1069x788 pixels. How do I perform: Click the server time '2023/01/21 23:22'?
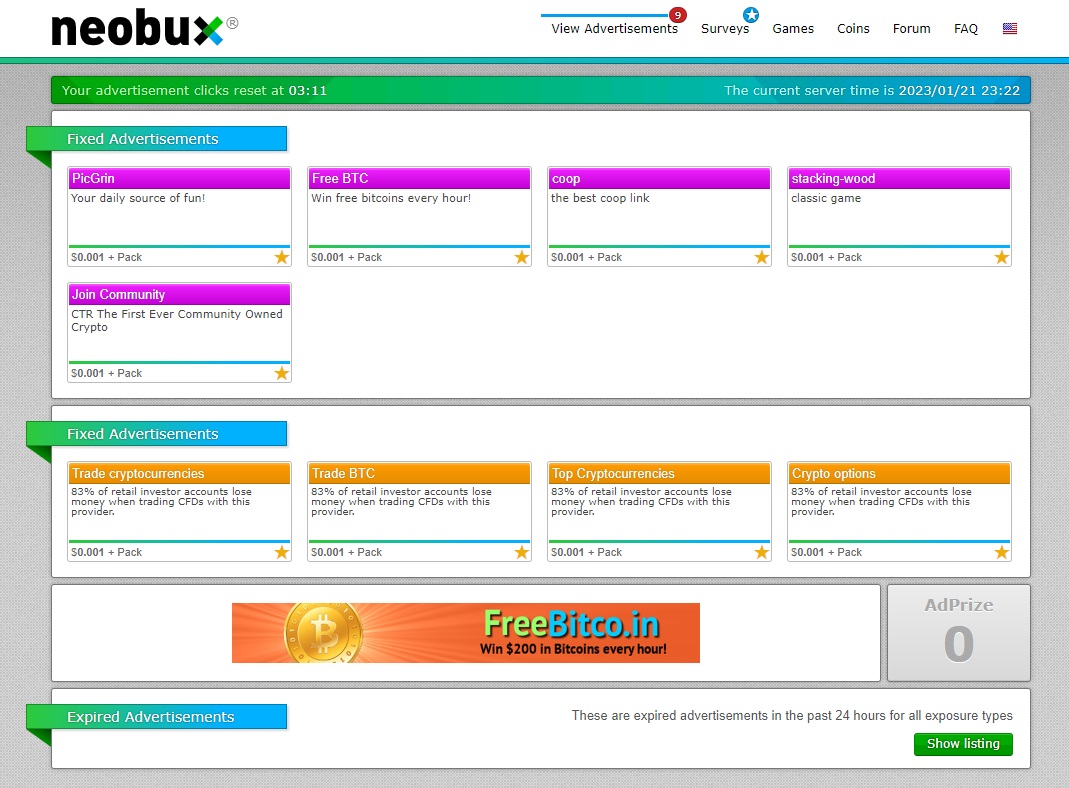coord(959,91)
